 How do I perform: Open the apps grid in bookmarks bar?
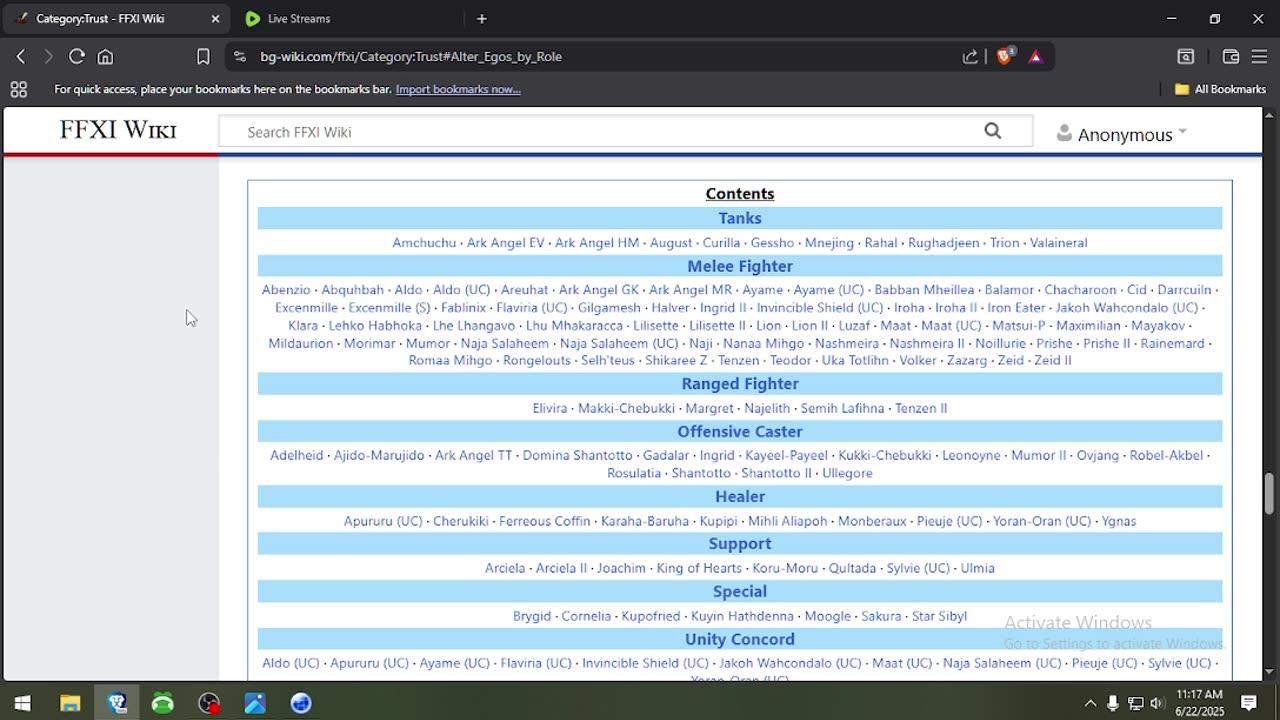click(18, 89)
